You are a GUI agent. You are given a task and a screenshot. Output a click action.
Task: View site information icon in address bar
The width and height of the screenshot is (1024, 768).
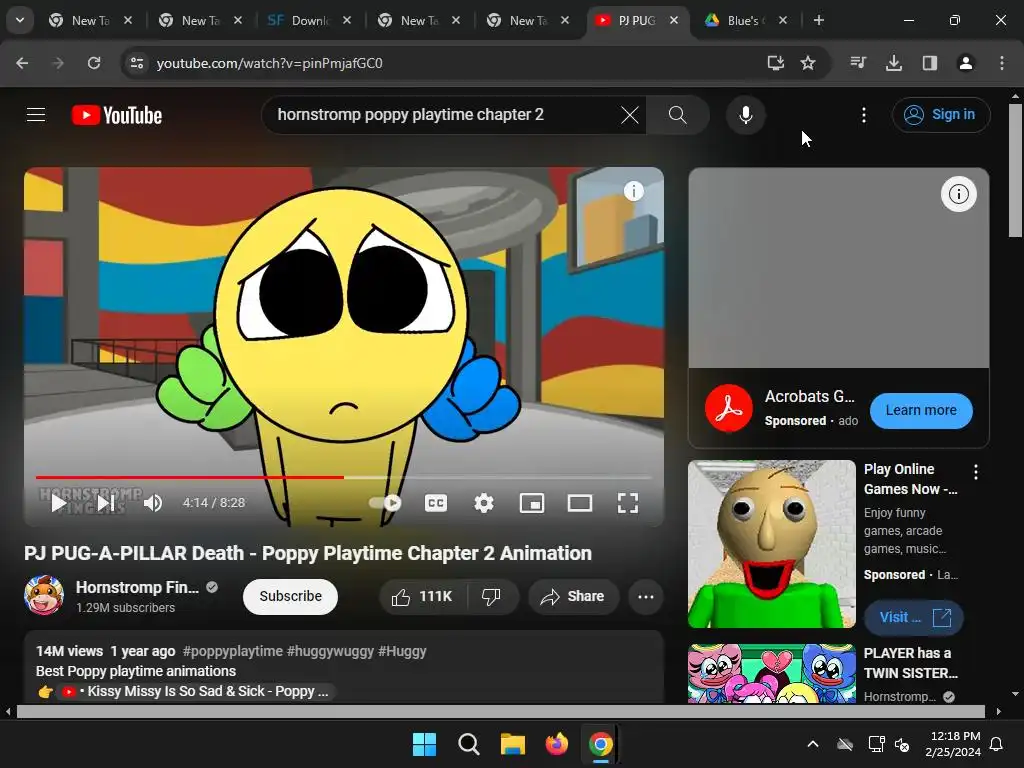click(x=136, y=63)
